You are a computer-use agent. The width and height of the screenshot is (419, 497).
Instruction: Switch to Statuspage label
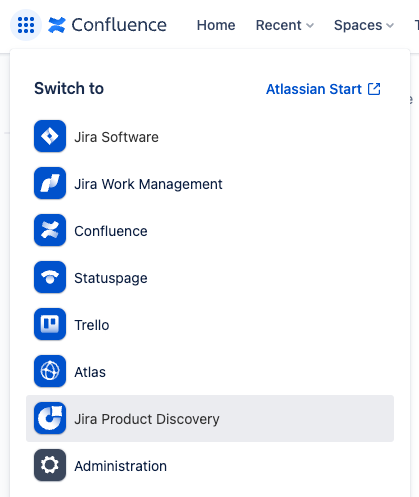(x=111, y=278)
